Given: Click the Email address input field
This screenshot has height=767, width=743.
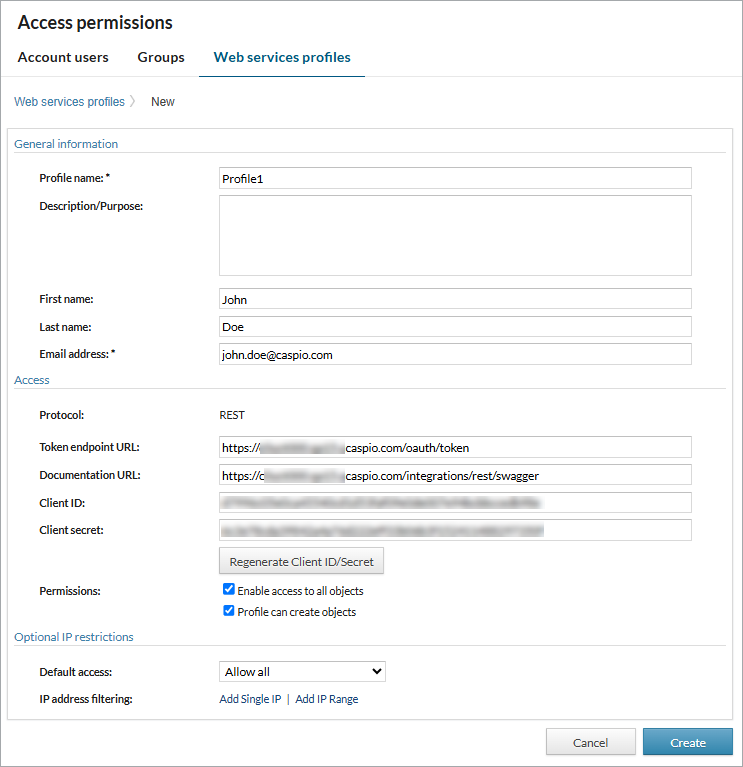Looking at the screenshot, I should click(x=455, y=354).
